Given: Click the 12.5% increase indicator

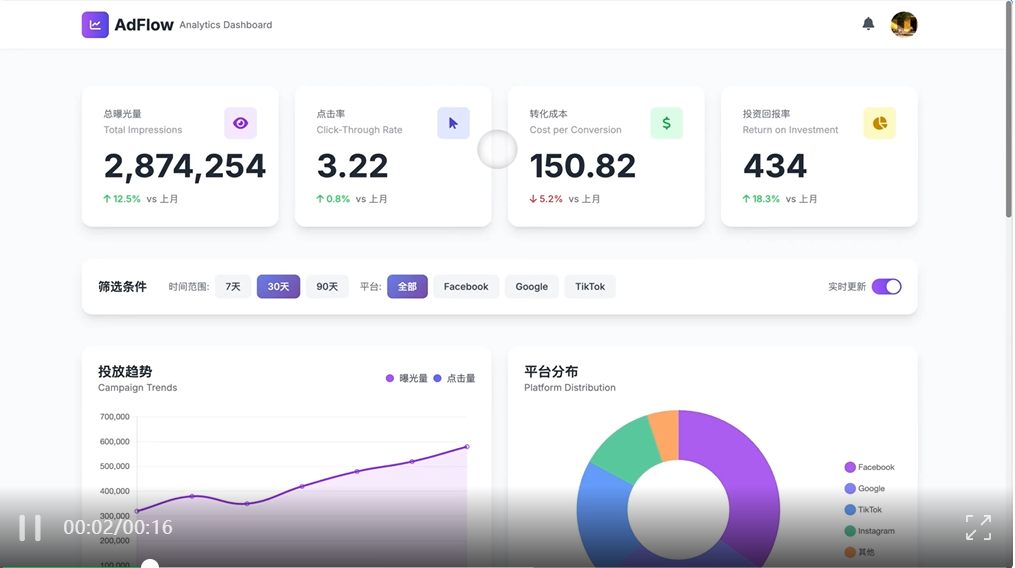Looking at the screenshot, I should point(122,199).
